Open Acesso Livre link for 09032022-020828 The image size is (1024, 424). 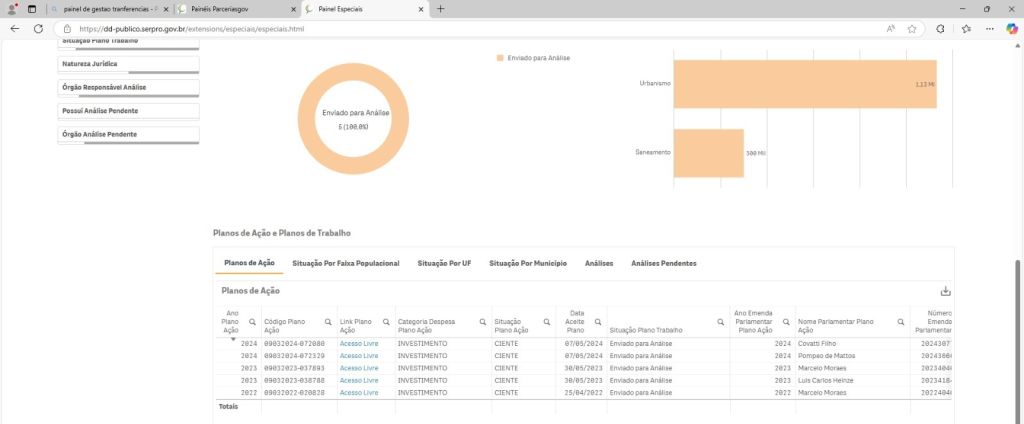[359, 393]
